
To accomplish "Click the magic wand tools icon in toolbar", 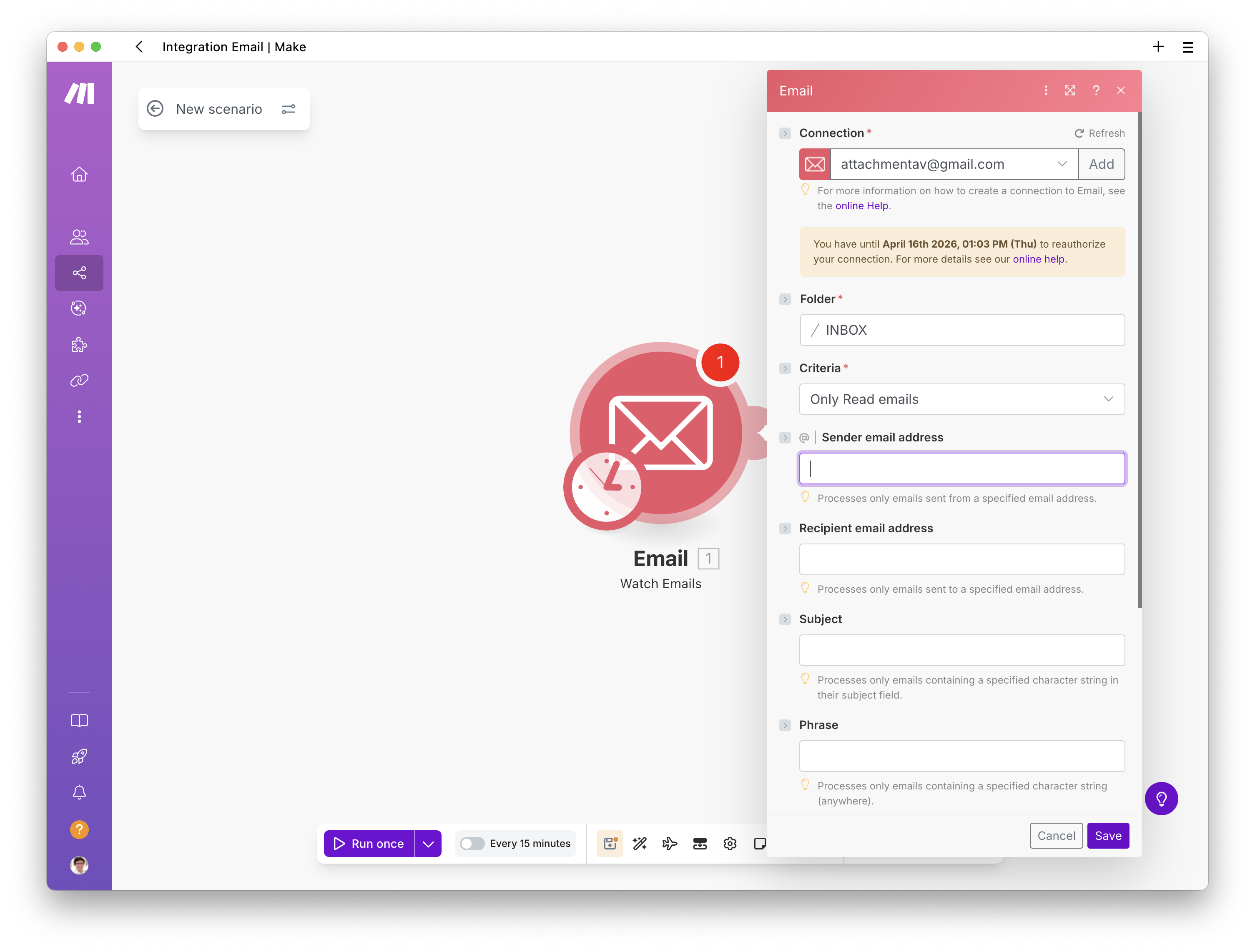I will point(640,844).
